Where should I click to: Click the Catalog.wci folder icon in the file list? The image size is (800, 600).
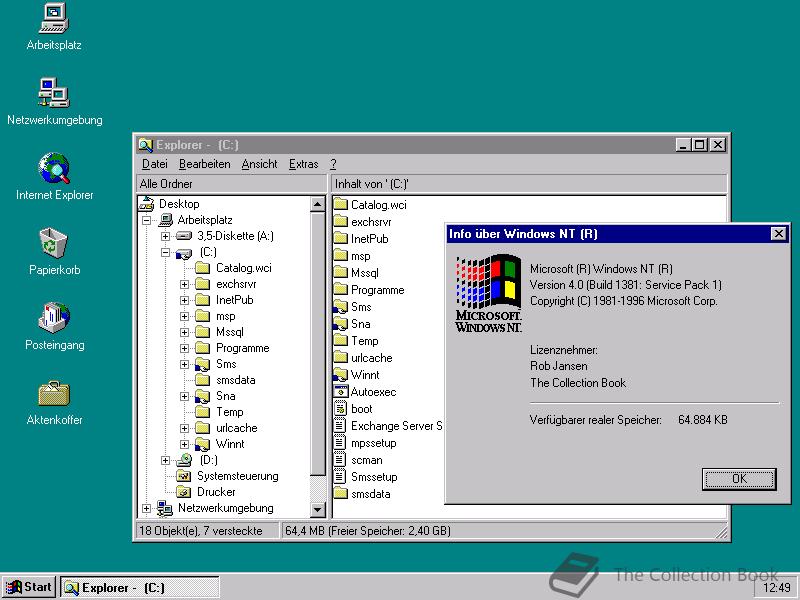[340, 205]
